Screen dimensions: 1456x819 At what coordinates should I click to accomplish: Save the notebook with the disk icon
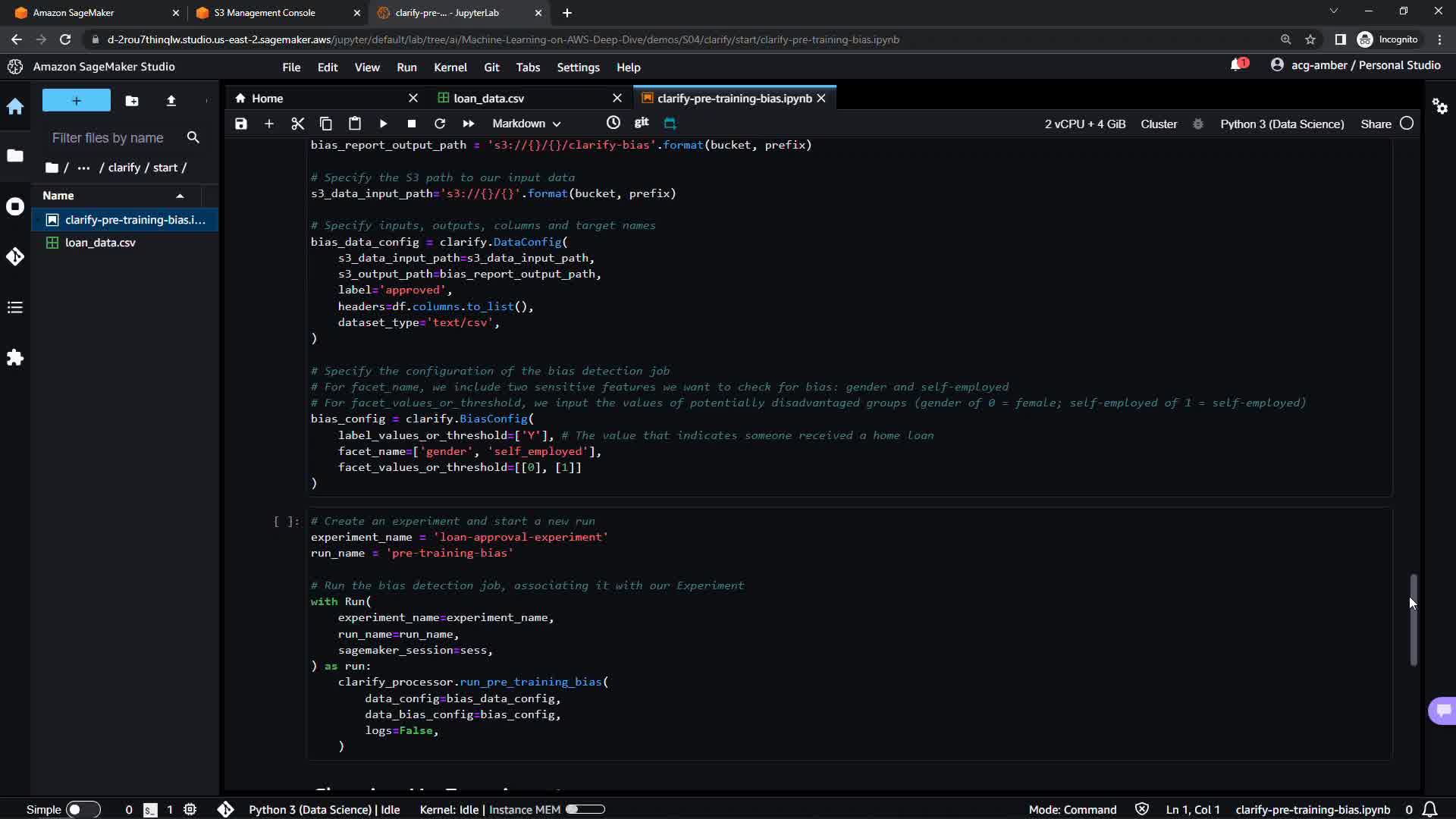241,124
